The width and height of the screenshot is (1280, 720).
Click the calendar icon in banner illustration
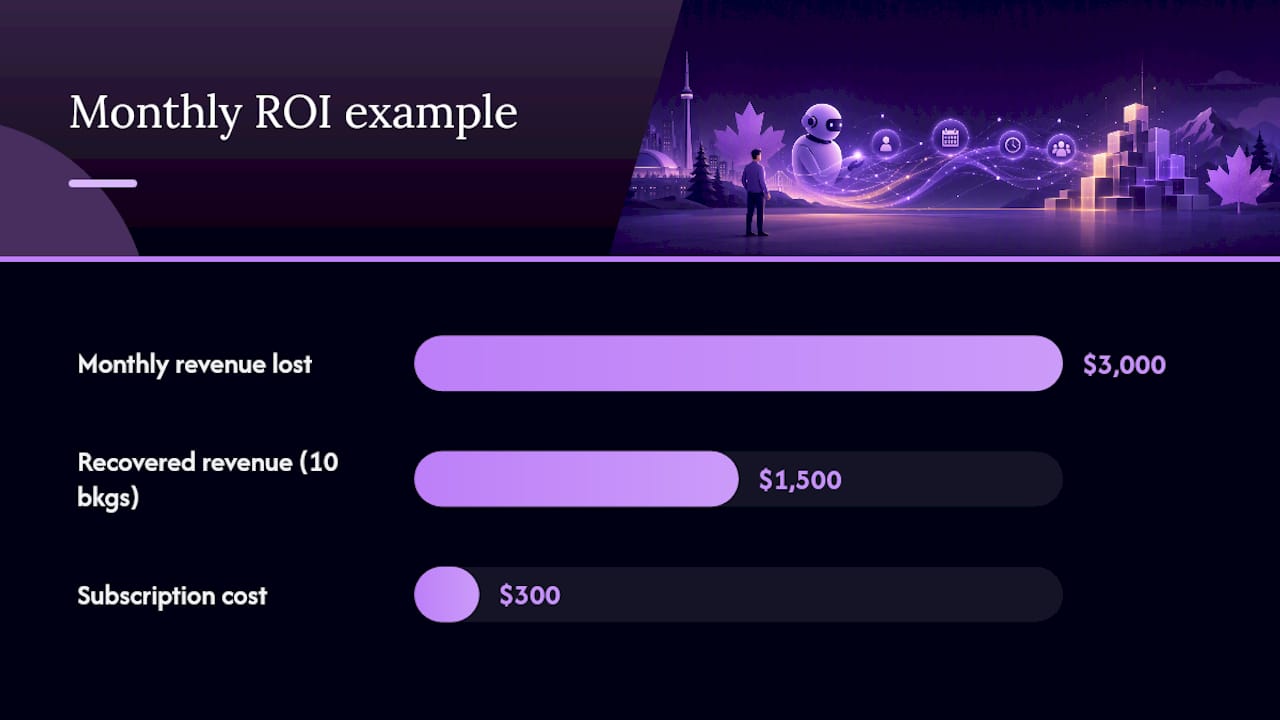click(x=950, y=138)
